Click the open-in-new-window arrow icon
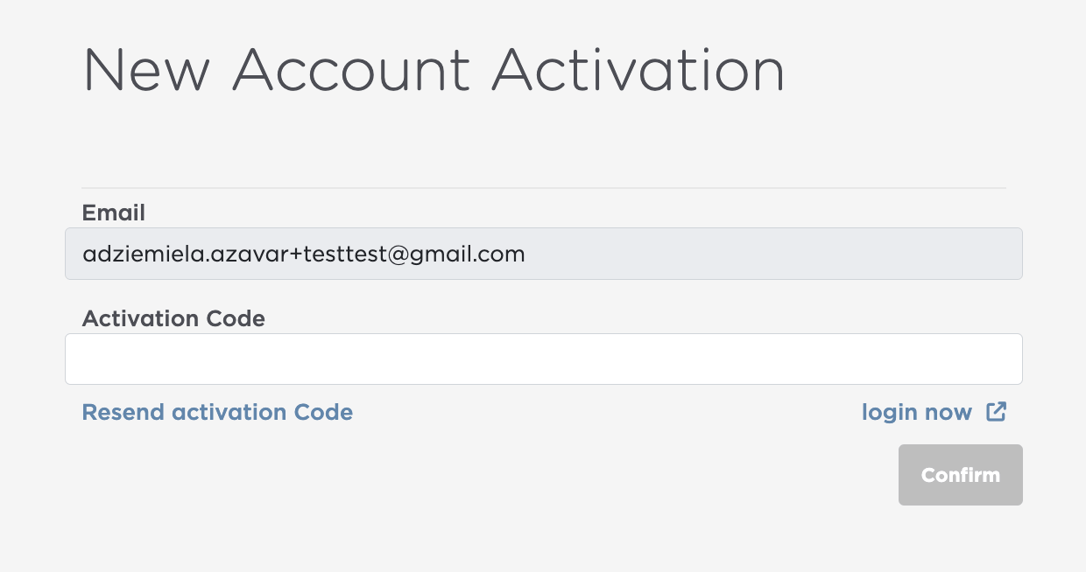 click(x=996, y=412)
